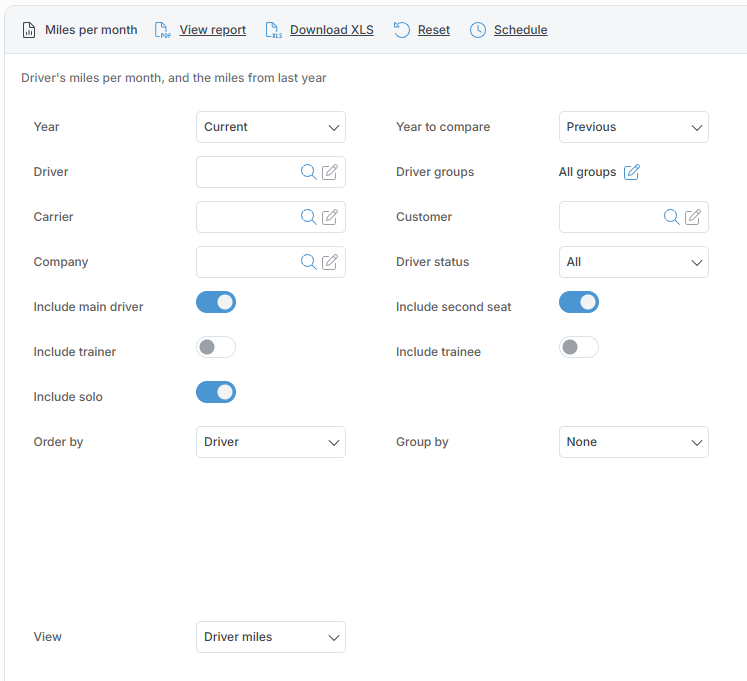Turn off Include solo switch

point(216,392)
